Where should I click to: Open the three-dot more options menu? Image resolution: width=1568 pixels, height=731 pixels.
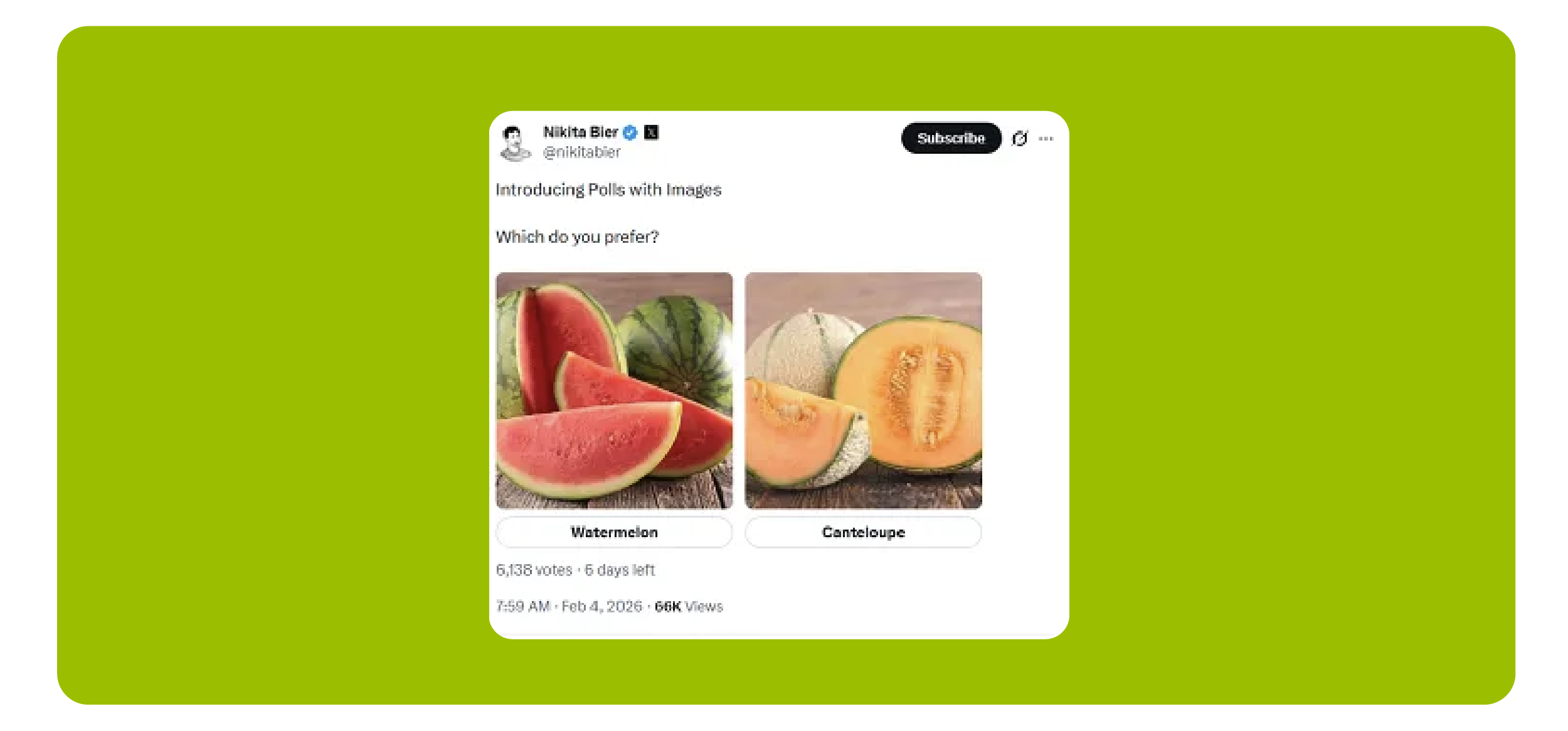coord(1046,139)
